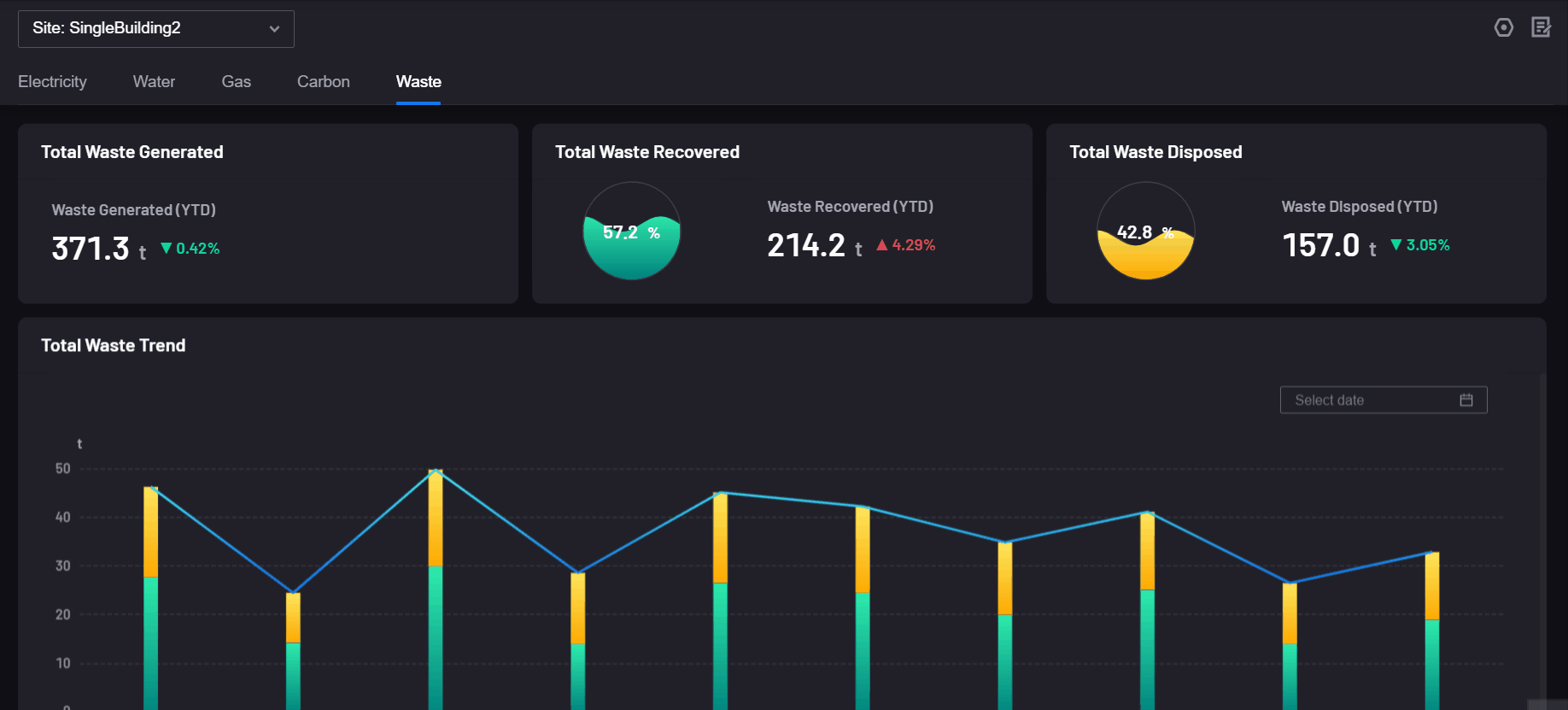Click the green down arrow beside 3.05%

[x=1395, y=245]
